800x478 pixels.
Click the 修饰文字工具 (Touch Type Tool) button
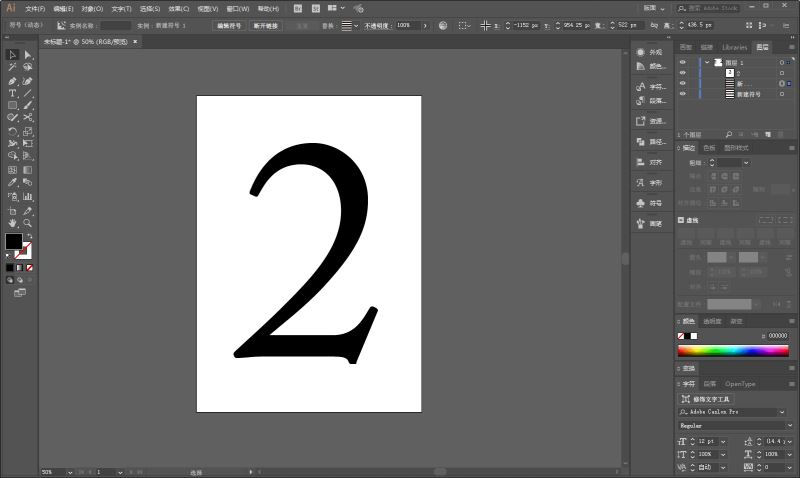pos(706,399)
